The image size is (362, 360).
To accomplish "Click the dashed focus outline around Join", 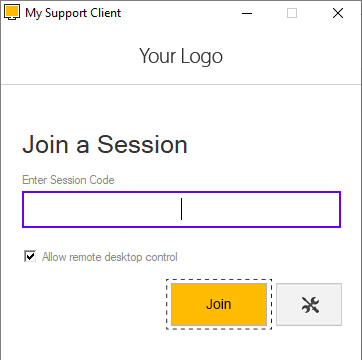I will [219, 280].
